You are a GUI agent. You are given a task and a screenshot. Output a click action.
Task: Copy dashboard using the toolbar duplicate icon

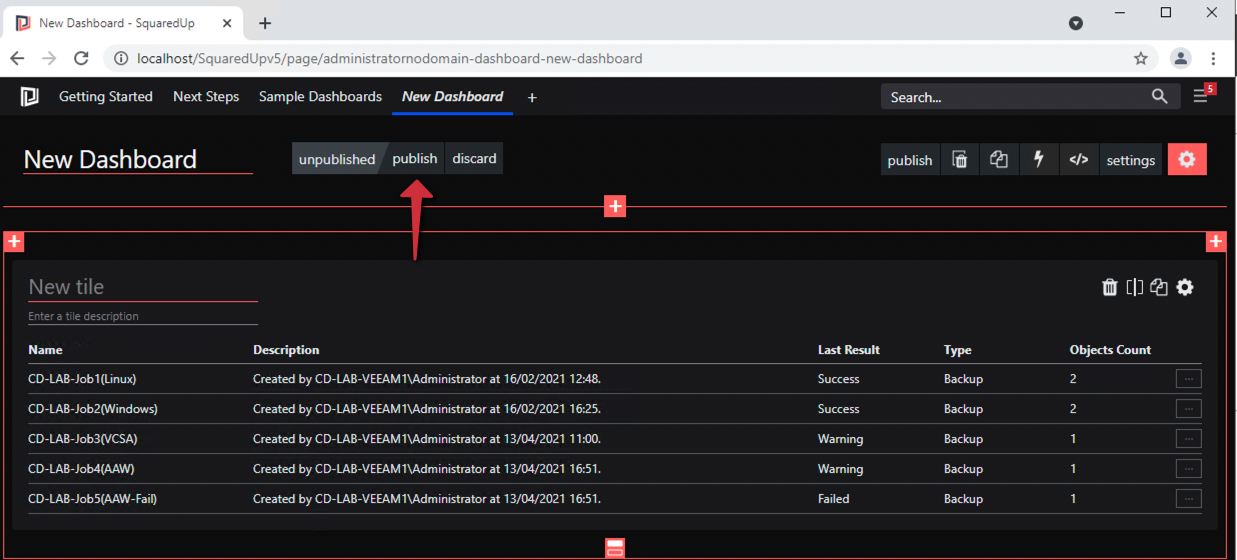999,160
